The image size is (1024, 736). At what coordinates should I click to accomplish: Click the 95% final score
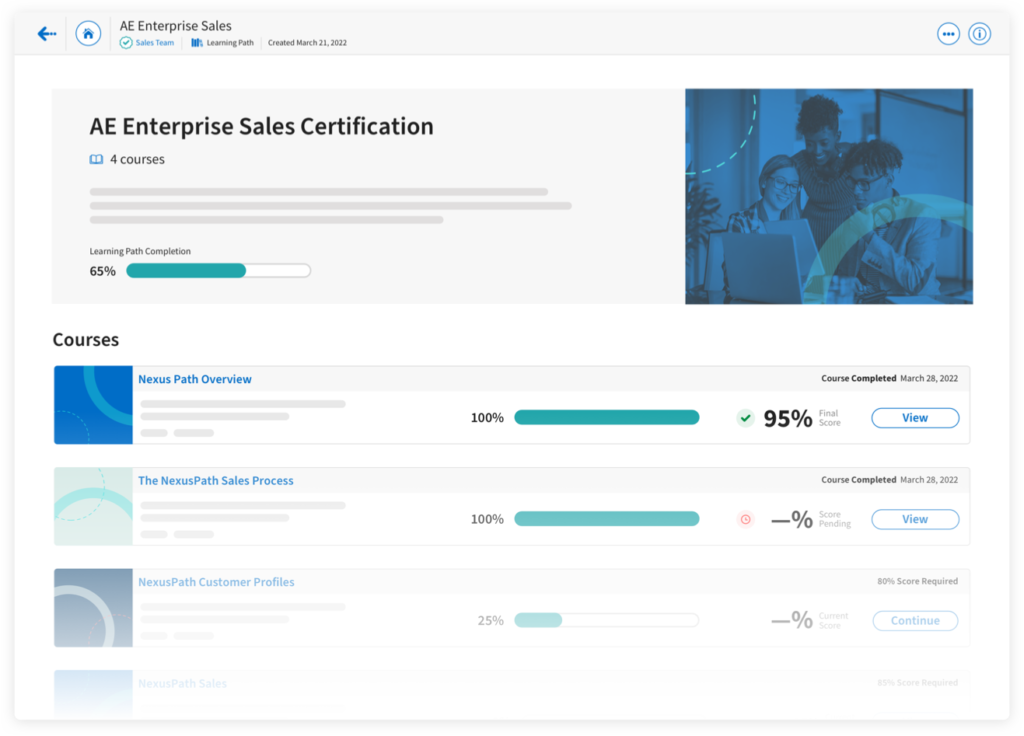(788, 419)
